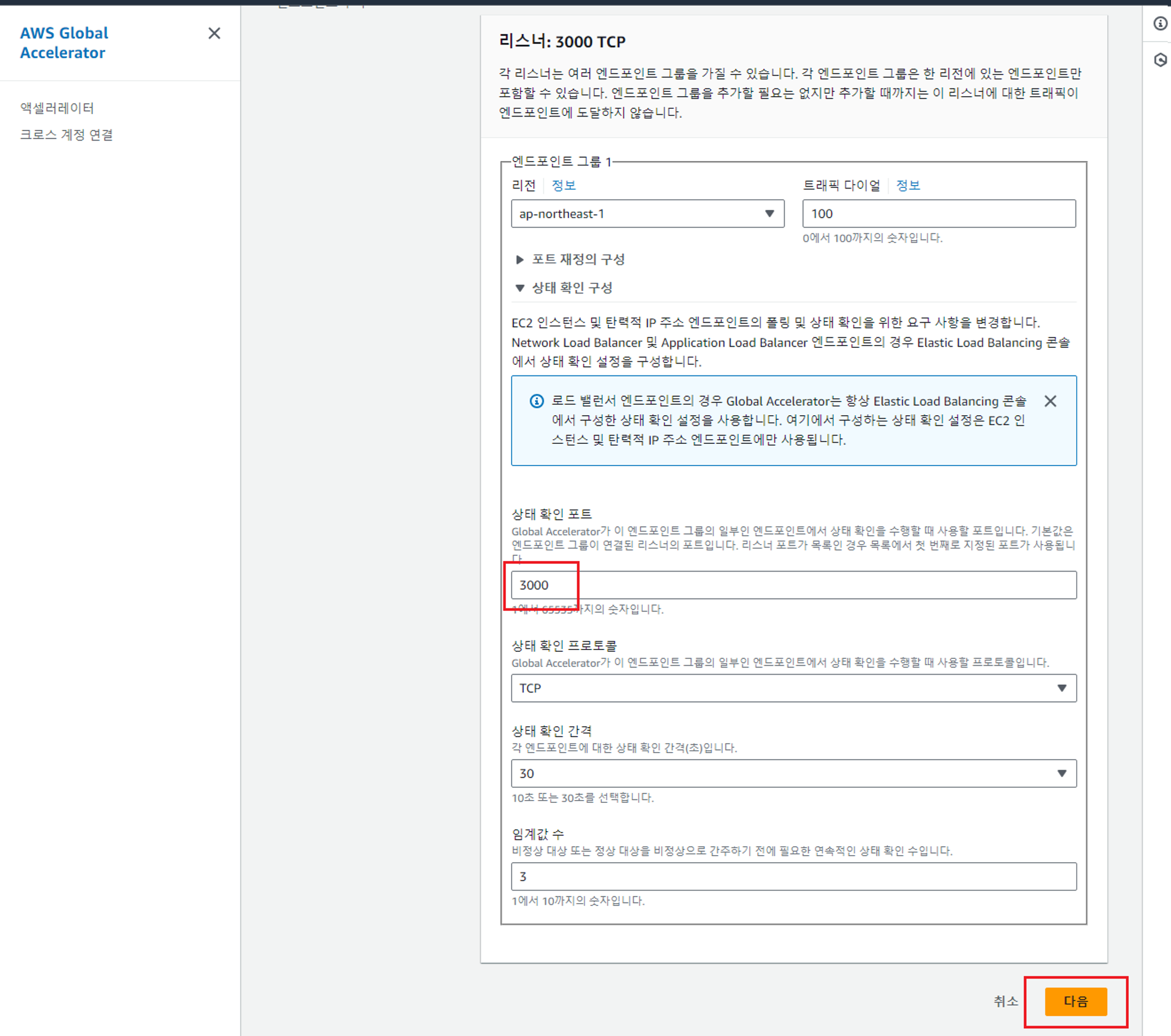
Task: Click the 임계값 수 field showing 3
Action: (x=793, y=877)
